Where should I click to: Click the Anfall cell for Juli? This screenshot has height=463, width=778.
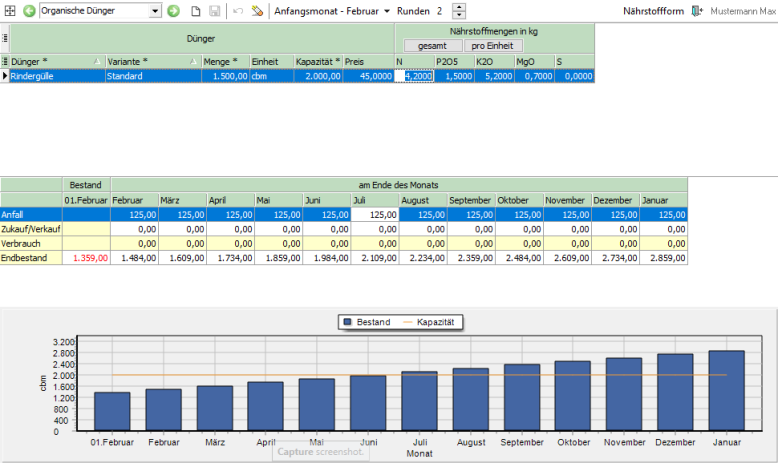[374, 214]
